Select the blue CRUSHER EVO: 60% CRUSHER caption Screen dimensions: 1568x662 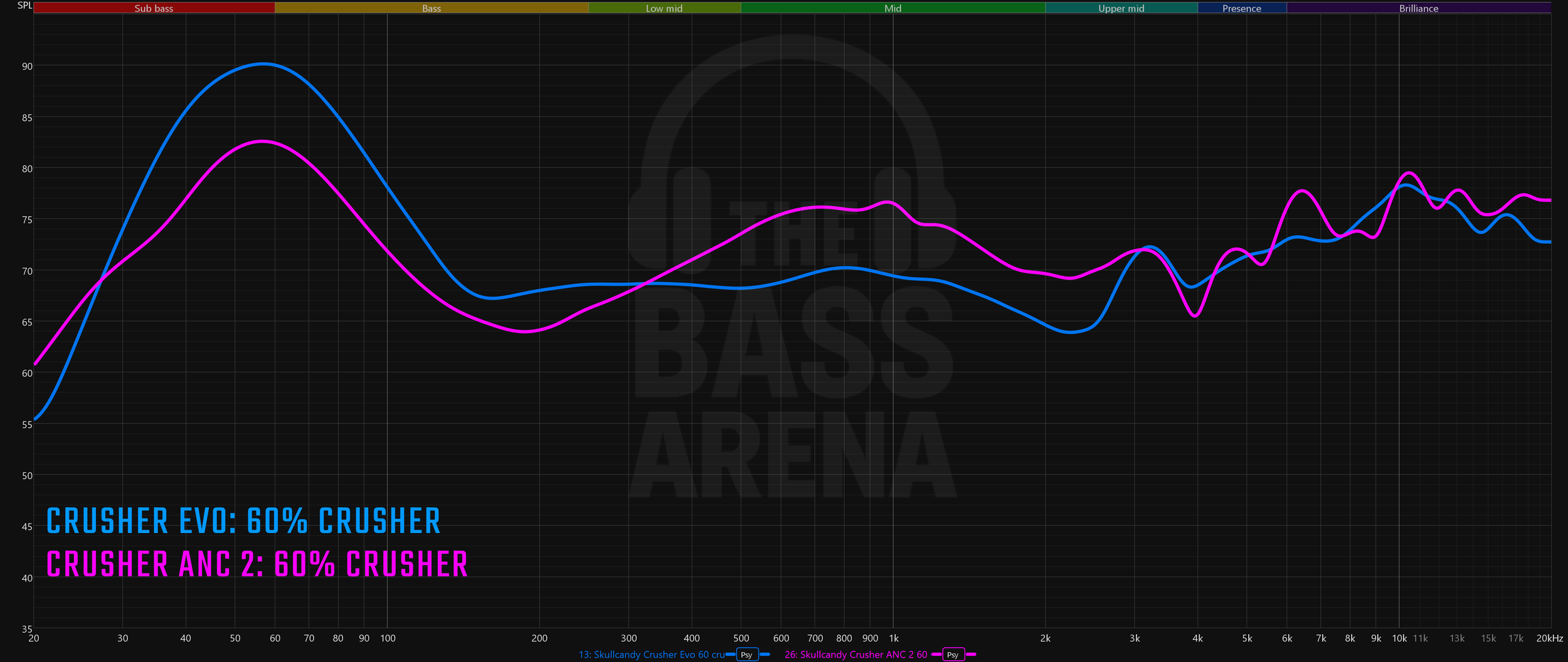[243, 521]
